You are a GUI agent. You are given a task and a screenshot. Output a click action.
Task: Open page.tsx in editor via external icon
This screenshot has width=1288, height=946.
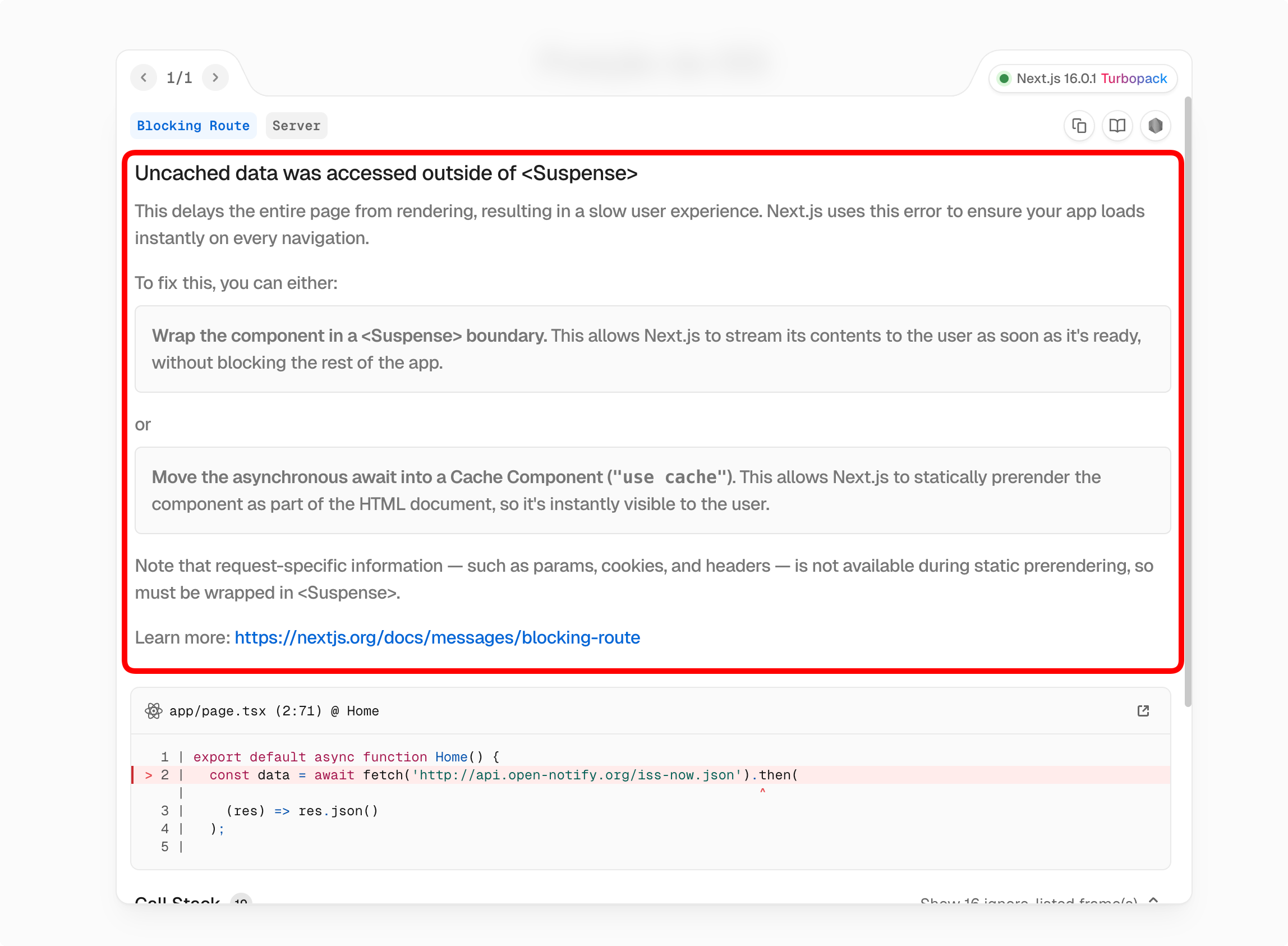(x=1143, y=711)
